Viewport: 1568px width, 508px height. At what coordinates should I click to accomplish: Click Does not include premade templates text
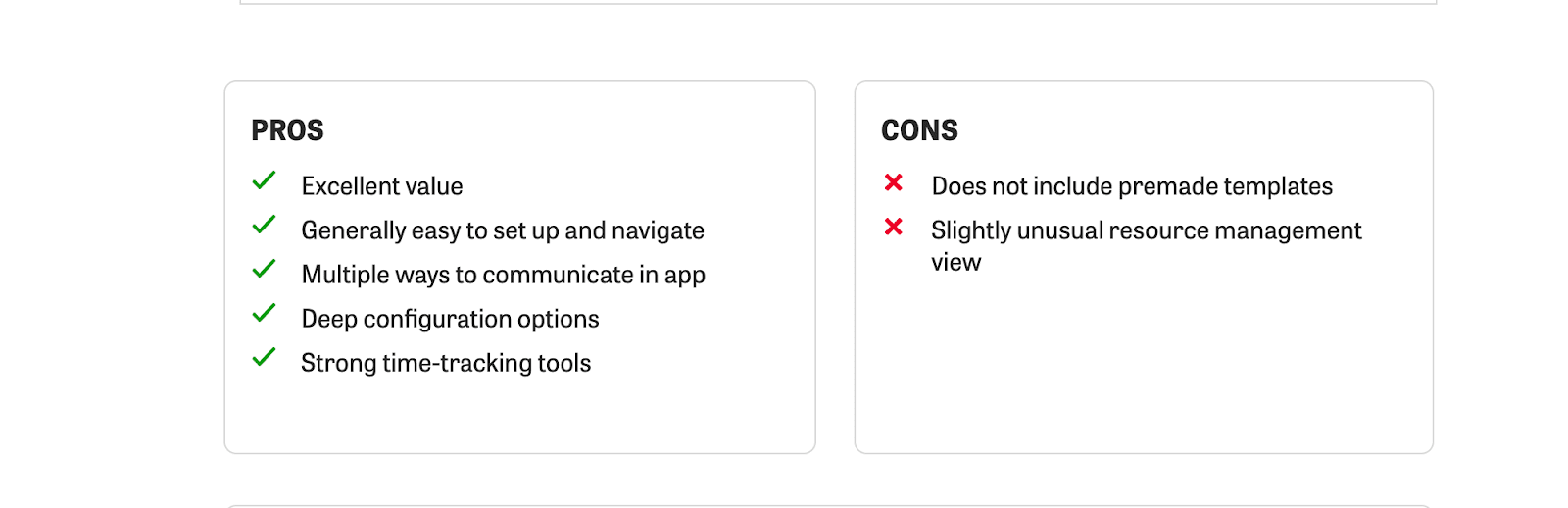(x=1132, y=186)
